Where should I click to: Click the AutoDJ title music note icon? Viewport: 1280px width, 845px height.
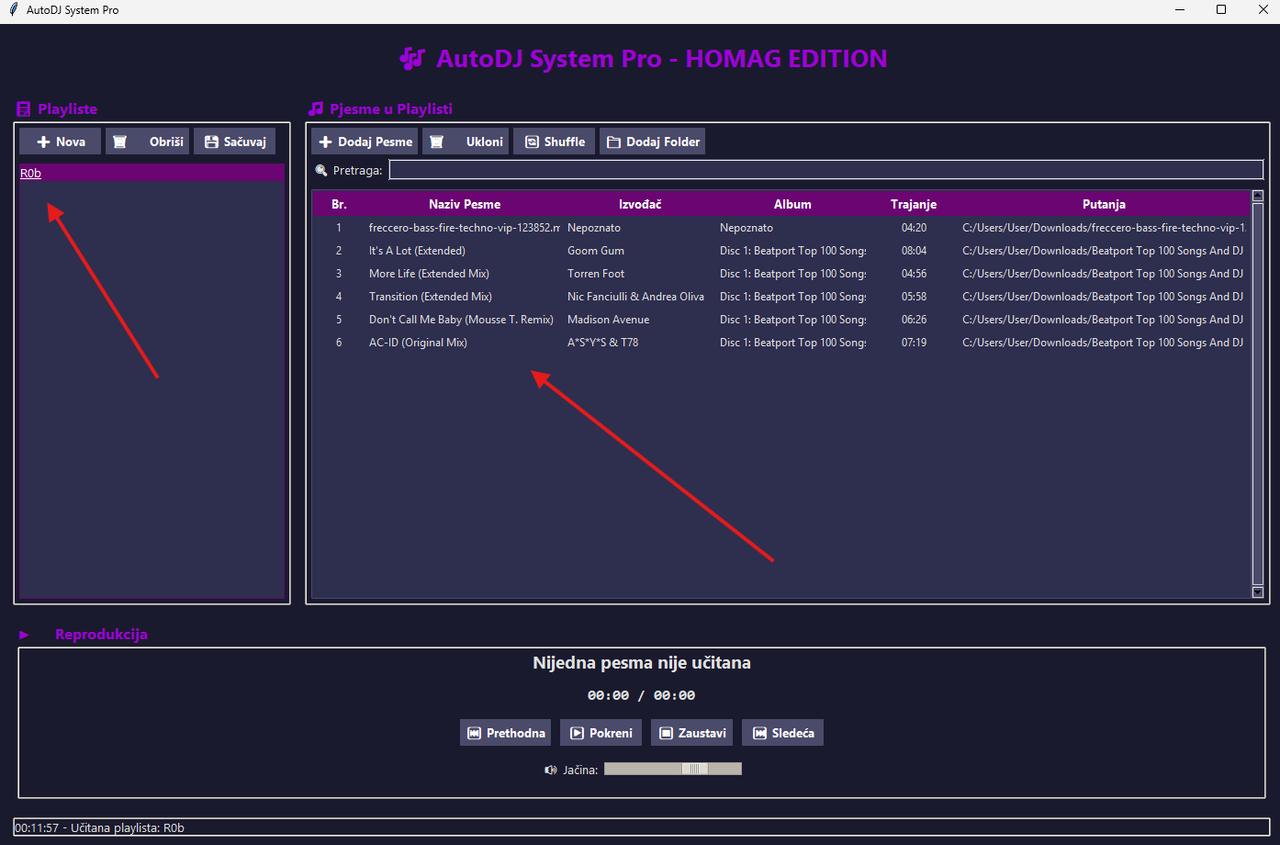412,59
